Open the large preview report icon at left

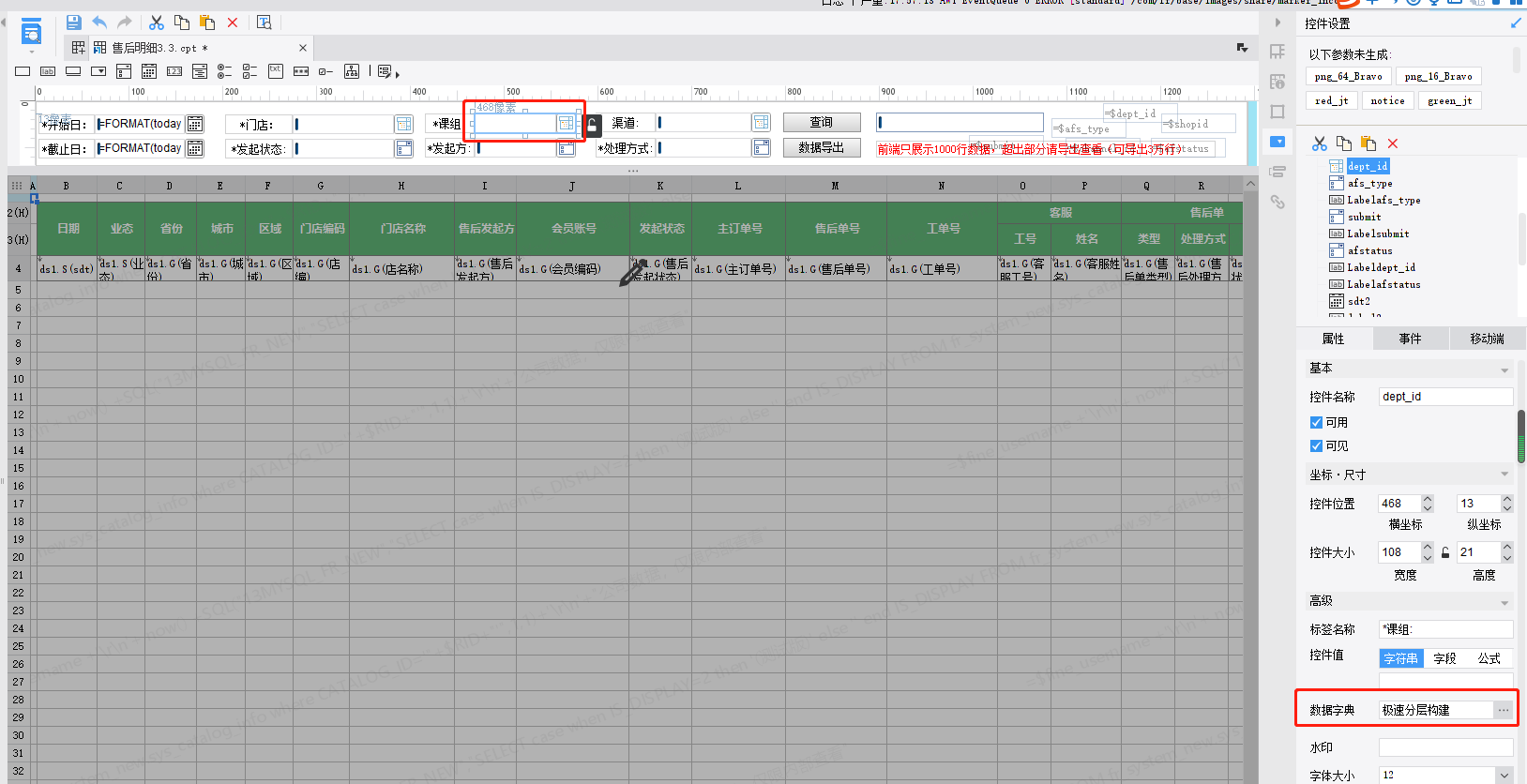click(31, 32)
